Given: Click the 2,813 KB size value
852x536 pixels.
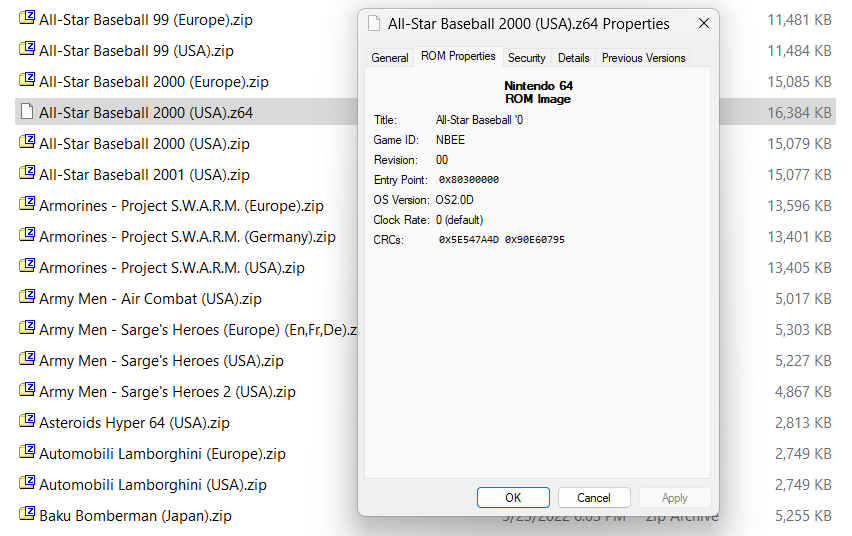Looking at the screenshot, I should pos(803,422).
